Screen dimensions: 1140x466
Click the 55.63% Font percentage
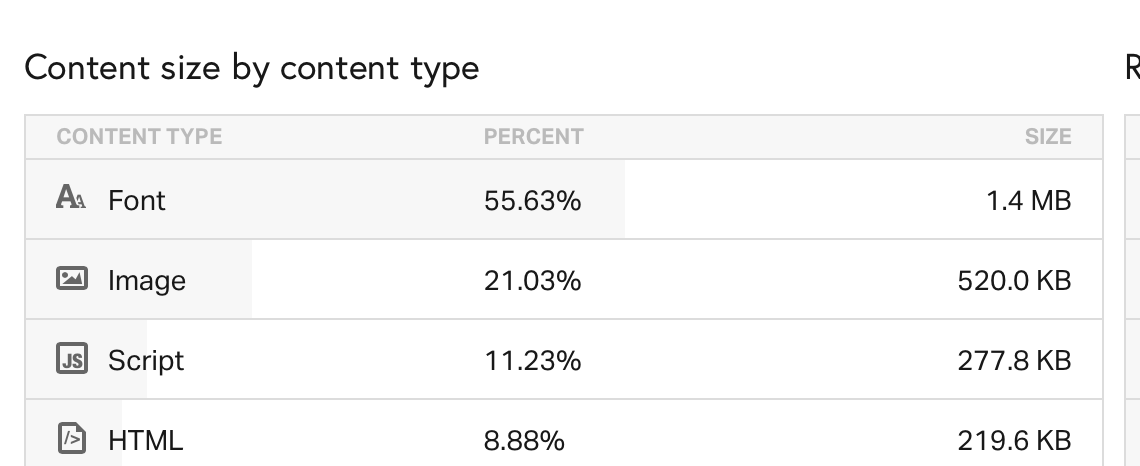(x=532, y=200)
